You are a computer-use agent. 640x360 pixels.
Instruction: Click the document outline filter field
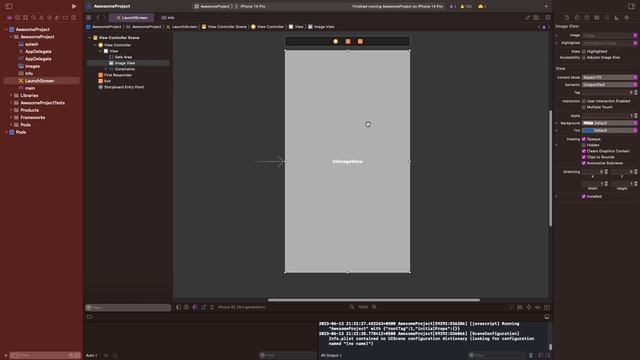pyautogui.click(x=128, y=307)
